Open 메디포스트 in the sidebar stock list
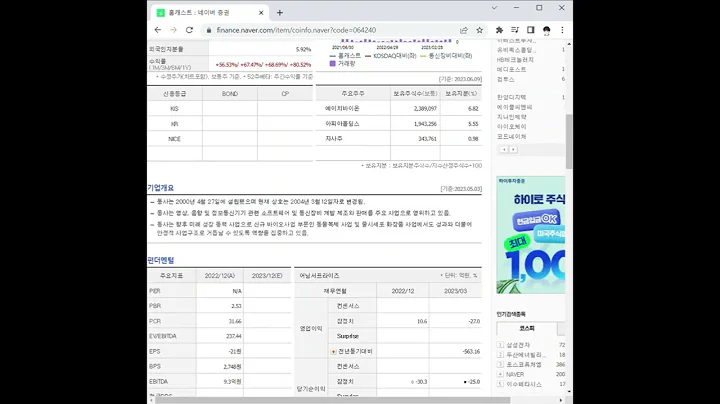The height and width of the screenshot is (404, 720). pyautogui.click(x=512, y=69)
